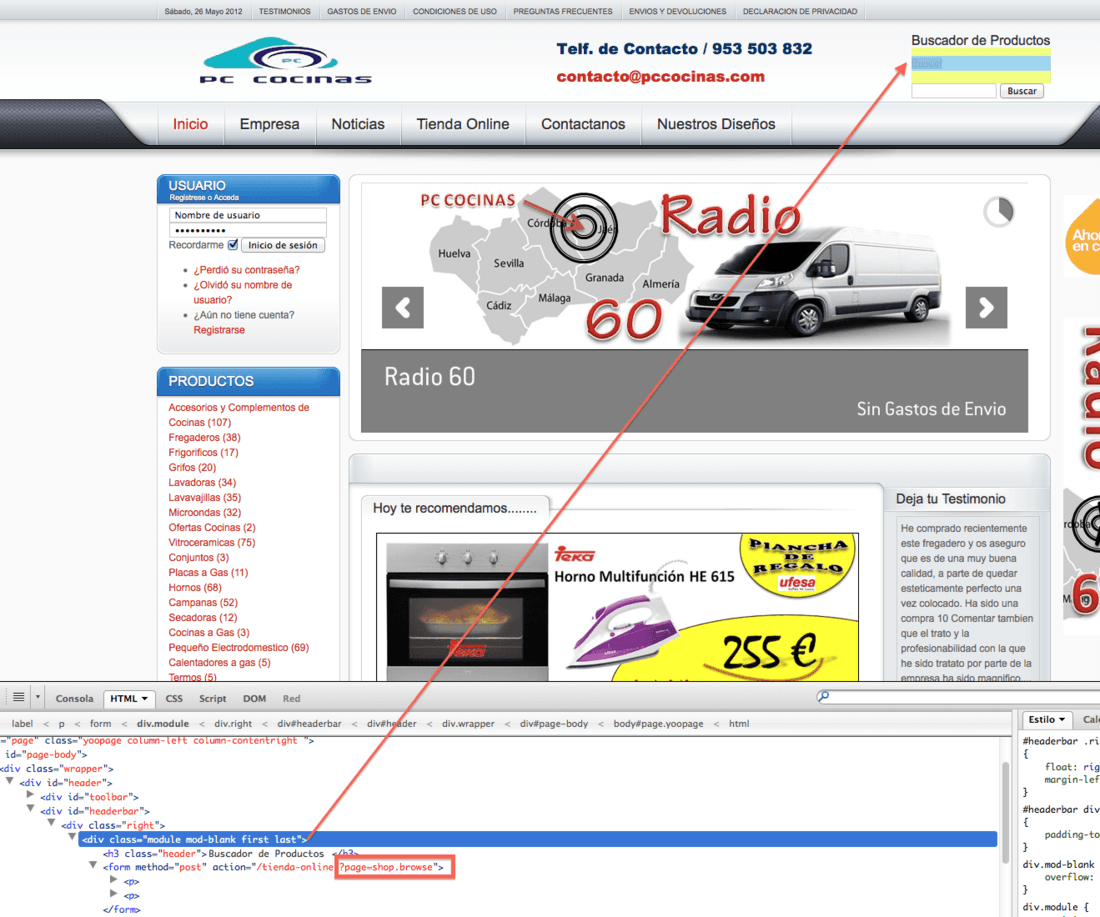
Task: Click the Firebug inspect menu icon
Action: point(18,697)
